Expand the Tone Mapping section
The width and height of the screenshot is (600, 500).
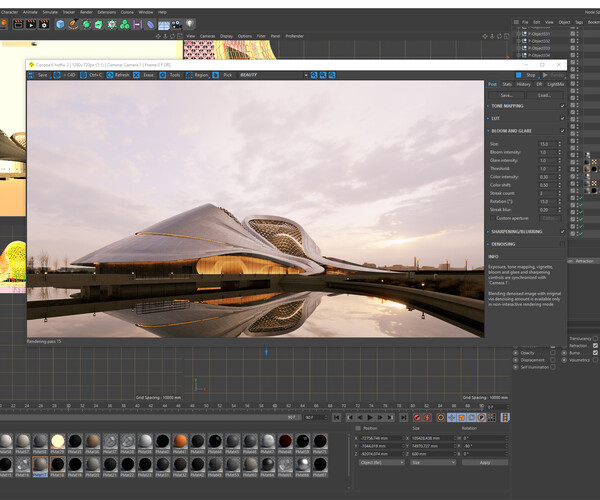(488, 106)
